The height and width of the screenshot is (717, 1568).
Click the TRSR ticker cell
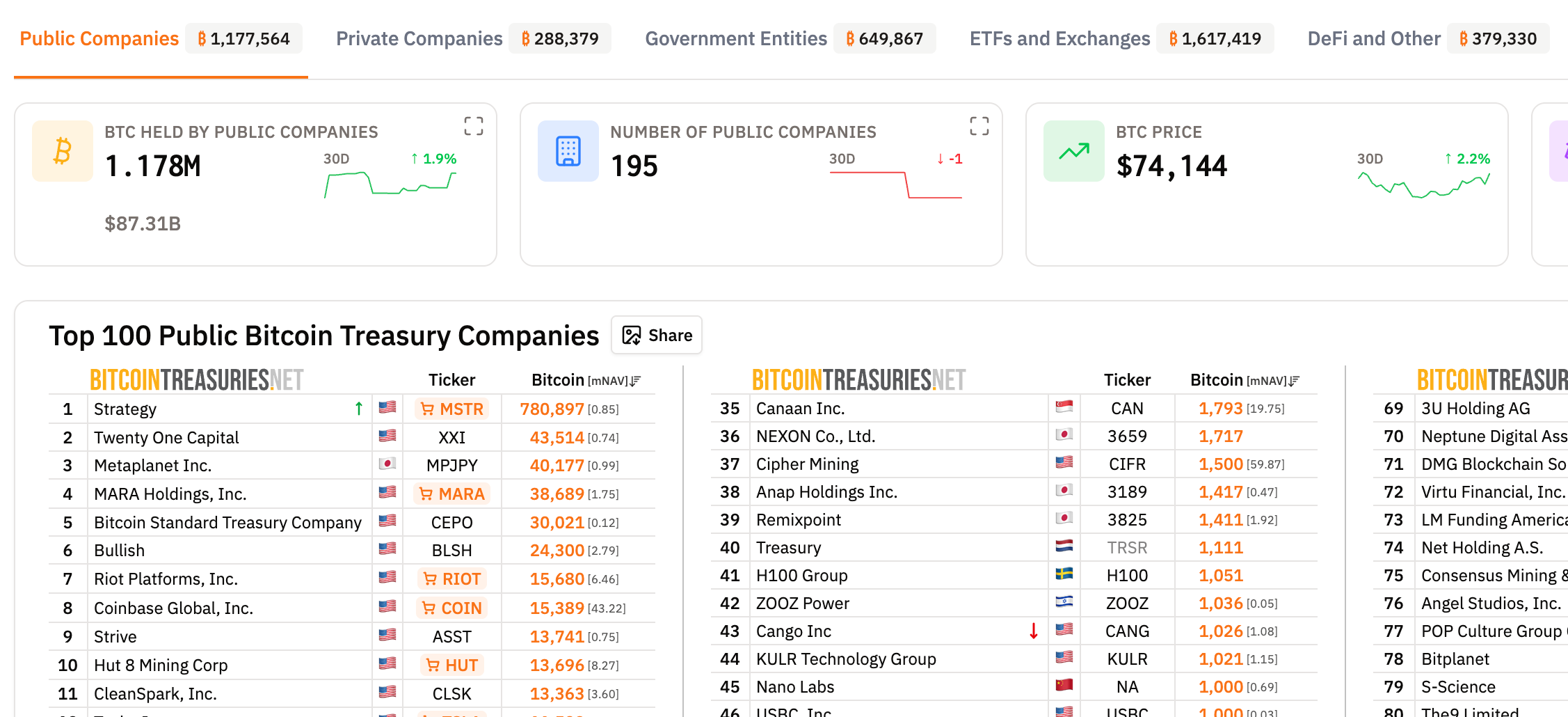point(1127,548)
